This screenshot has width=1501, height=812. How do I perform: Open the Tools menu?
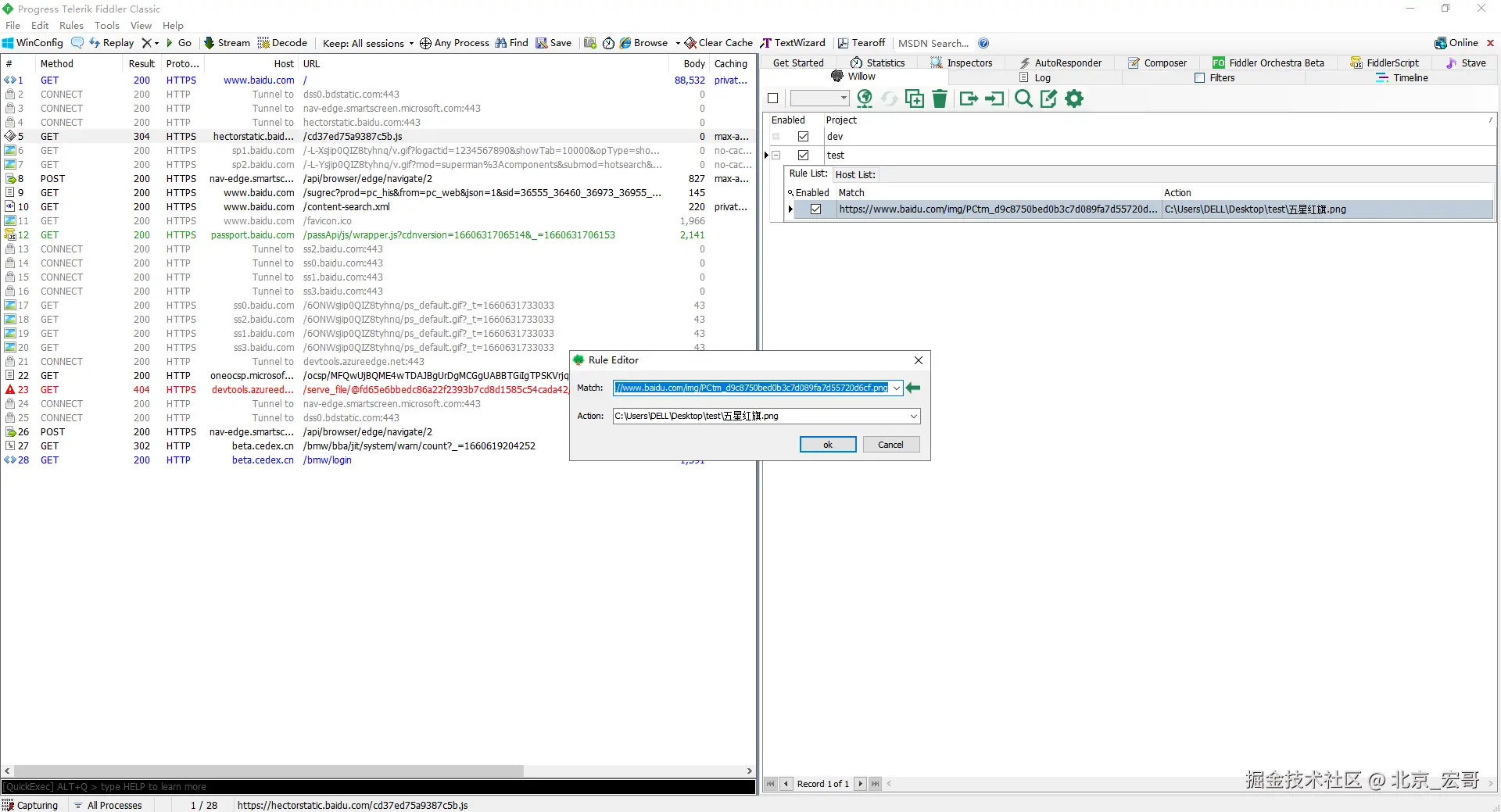click(x=107, y=25)
